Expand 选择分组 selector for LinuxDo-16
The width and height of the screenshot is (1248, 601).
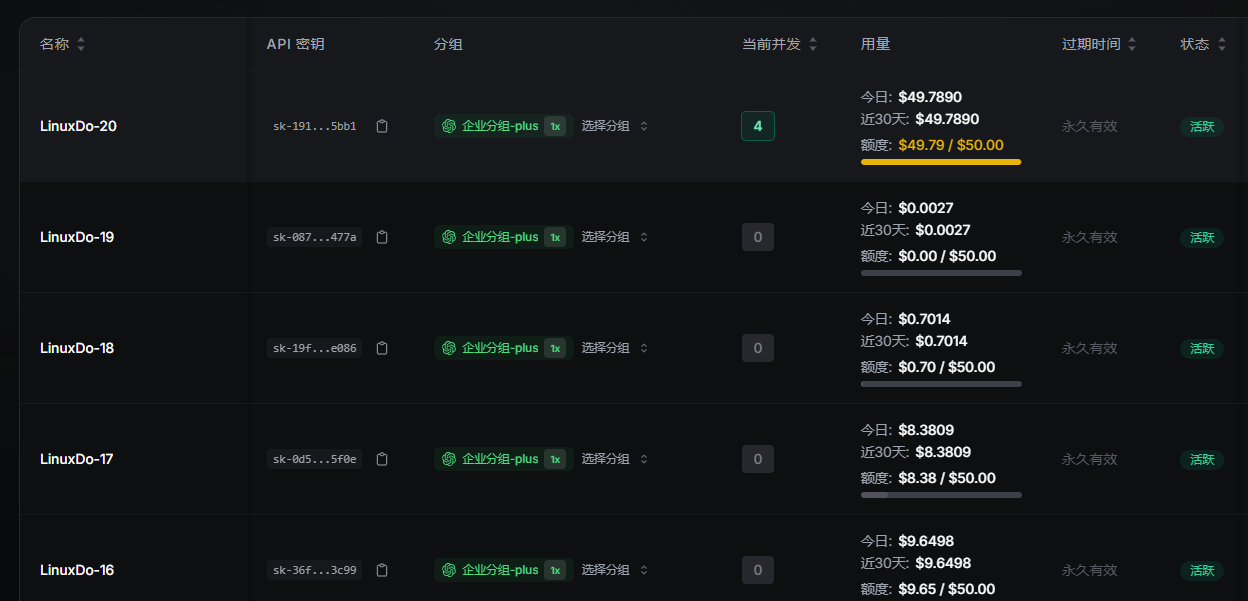point(615,570)
